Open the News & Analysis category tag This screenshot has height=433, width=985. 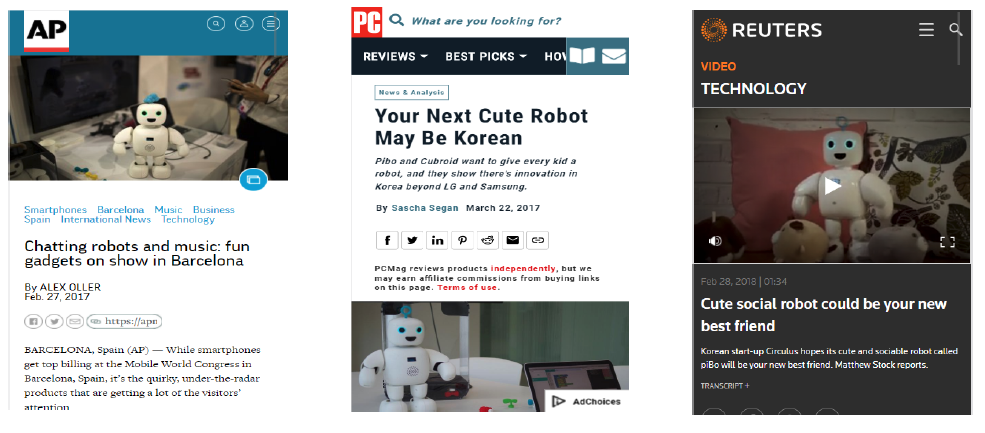tap(411, 92)
